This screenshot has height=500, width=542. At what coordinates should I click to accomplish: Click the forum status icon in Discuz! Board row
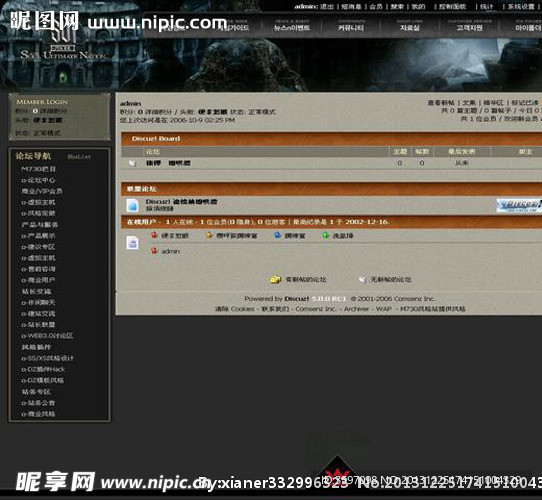132,163
